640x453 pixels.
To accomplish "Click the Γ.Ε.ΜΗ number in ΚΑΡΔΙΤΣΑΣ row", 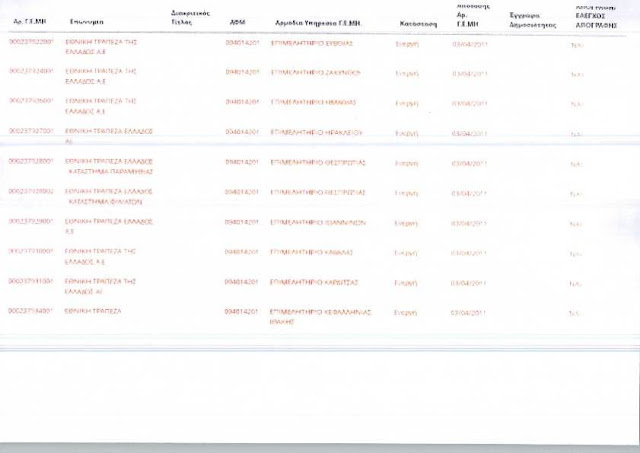I will (31, 281).
